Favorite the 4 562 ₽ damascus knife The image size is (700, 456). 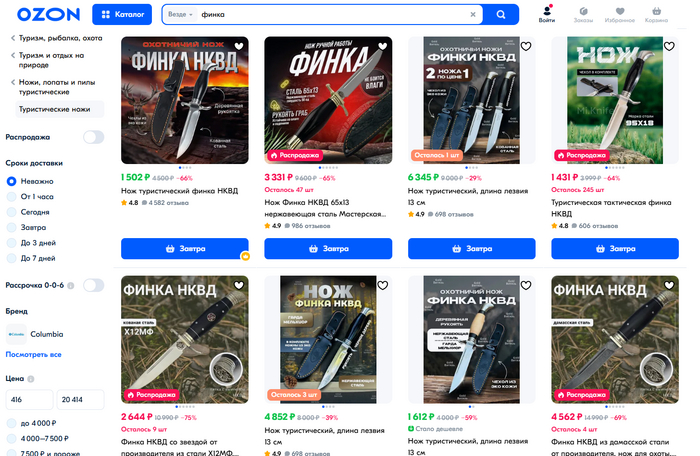coord(669,285)
